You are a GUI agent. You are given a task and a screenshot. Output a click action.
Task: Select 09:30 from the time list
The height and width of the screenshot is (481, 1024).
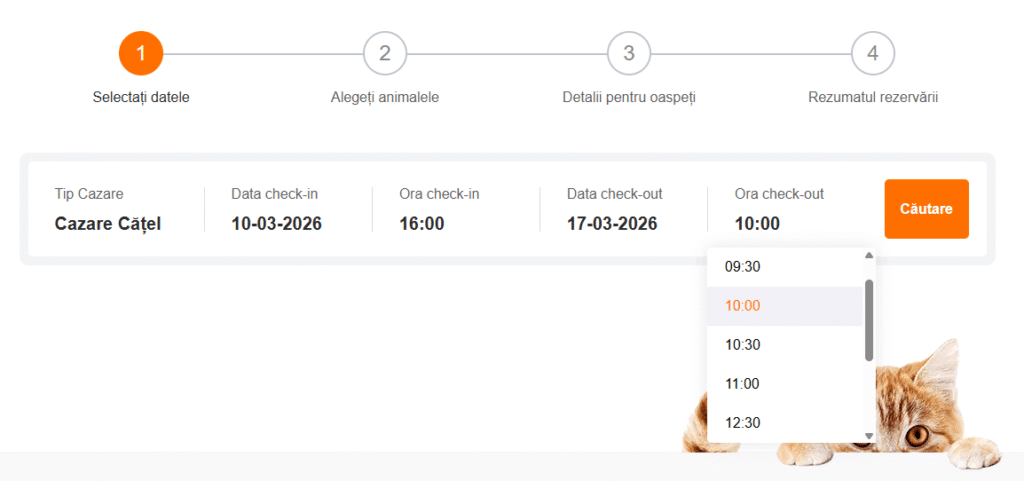[x=743, y=267]
